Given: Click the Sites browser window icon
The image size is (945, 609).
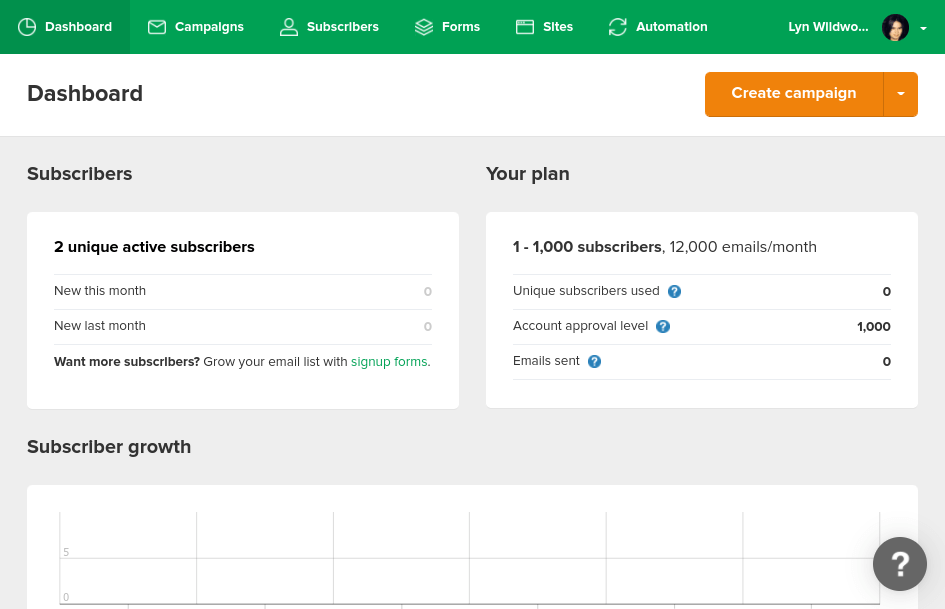Looking at the screenshot, I should [x=525, y=27].
